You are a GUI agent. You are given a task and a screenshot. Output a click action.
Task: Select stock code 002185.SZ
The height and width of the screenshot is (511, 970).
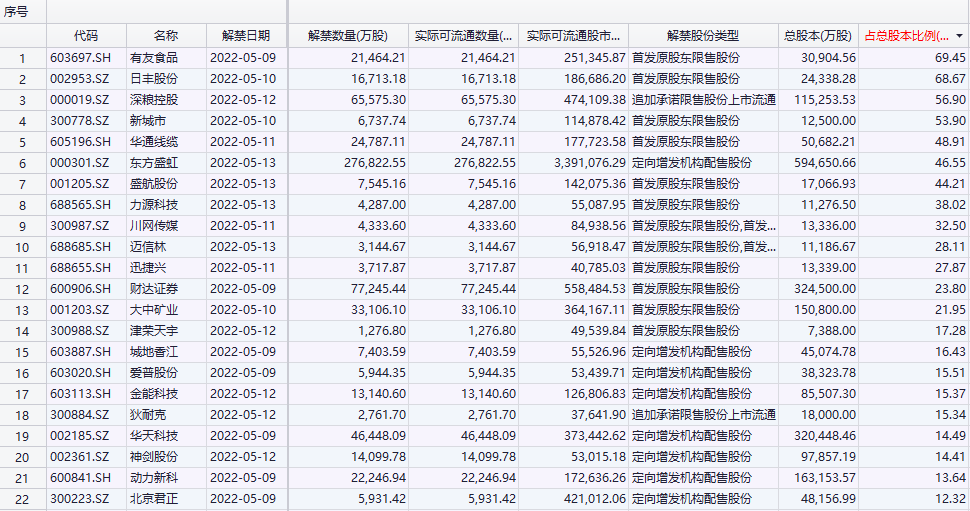[80, 436]
